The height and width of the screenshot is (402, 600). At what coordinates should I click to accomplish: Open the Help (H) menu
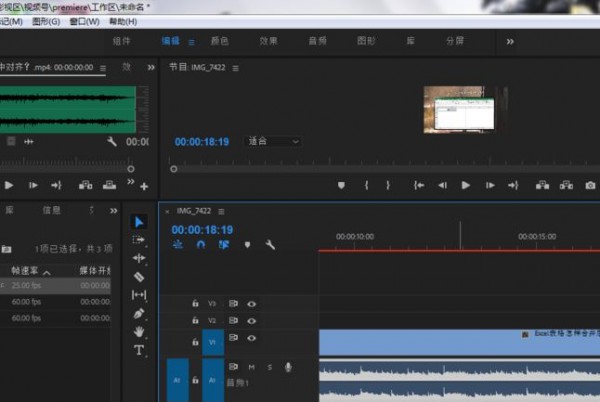[x=123, y=22]
